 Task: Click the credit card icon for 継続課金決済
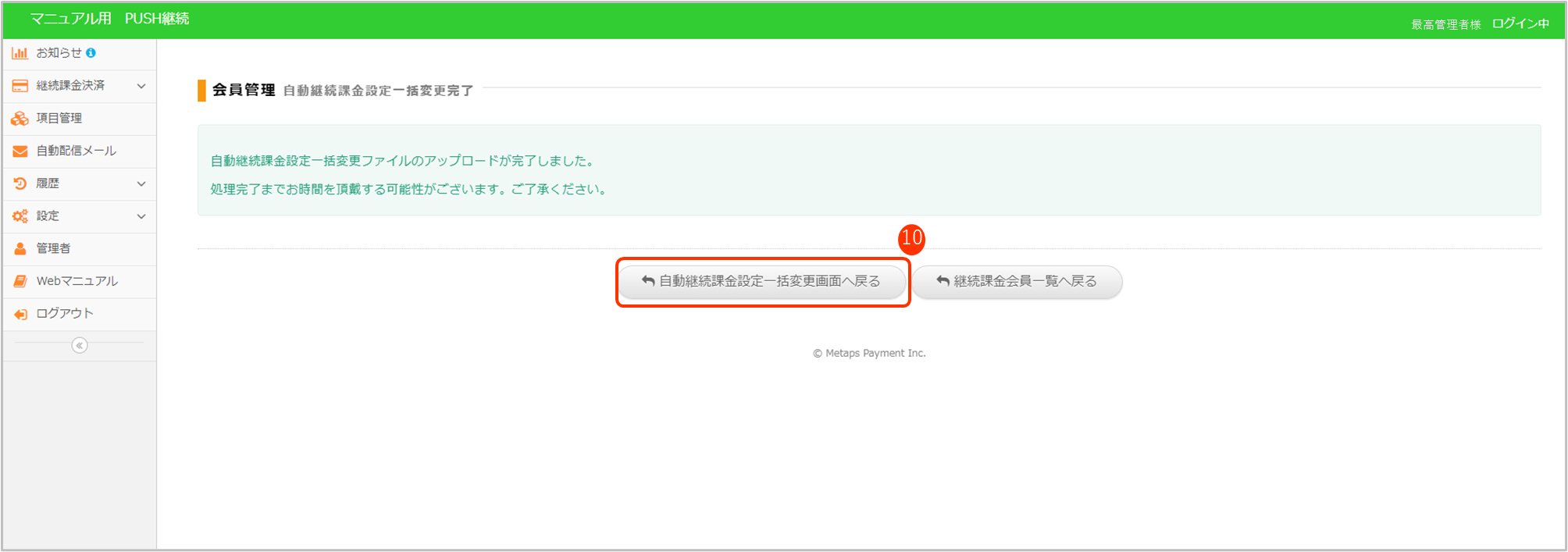click(20, 86)
